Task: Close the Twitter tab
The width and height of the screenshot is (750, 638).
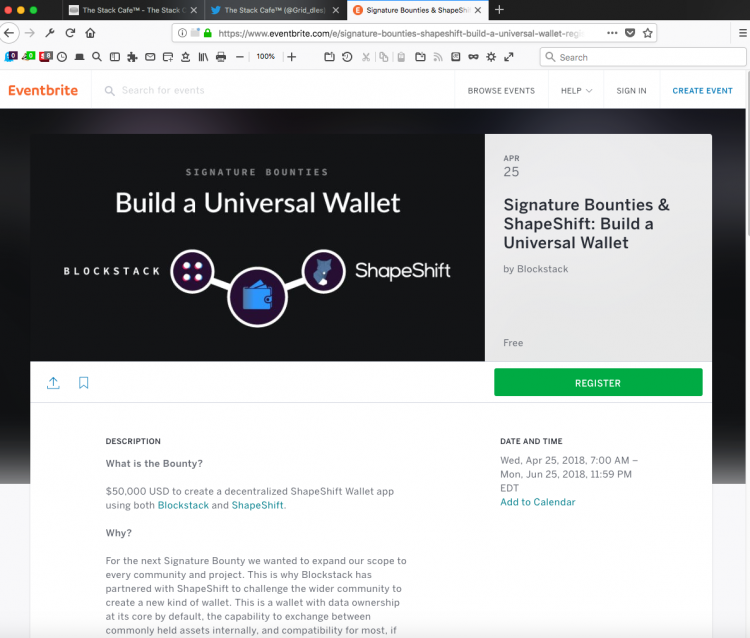Action: pyautogui.click(x=336, y=10)
